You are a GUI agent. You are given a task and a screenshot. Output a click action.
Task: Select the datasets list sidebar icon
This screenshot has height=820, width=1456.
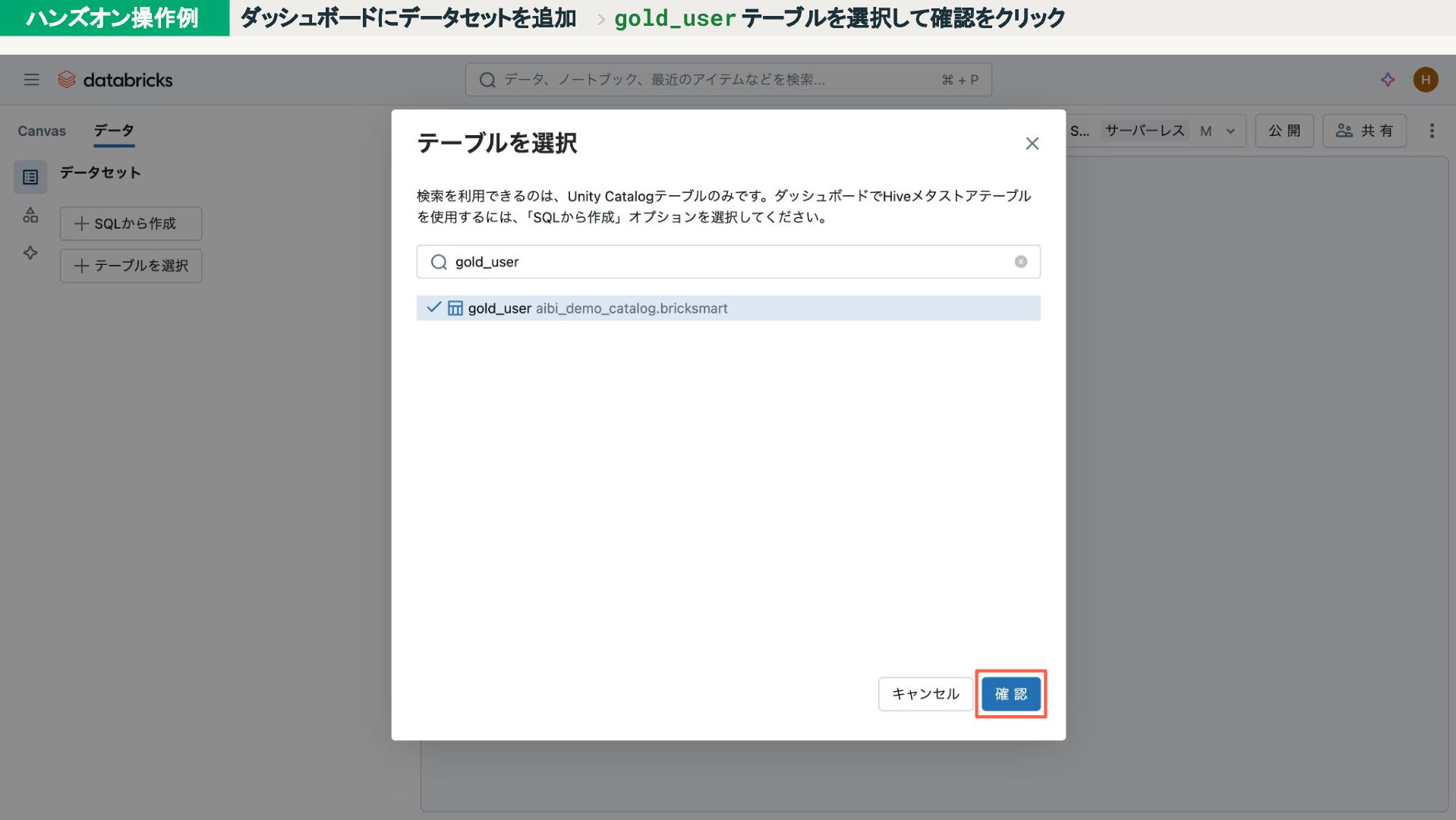click(x=30, y=177)
